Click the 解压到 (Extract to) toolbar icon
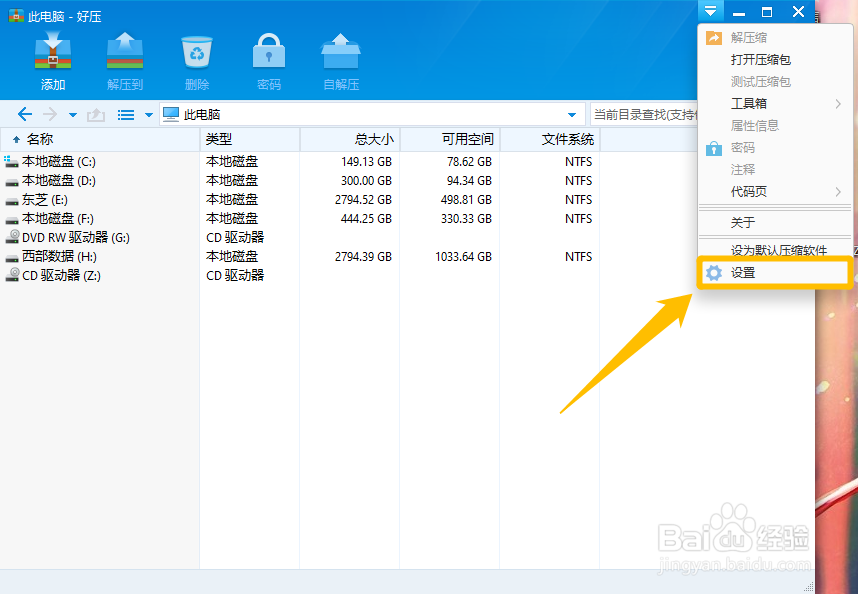The height and width of the screenshot is (594, 858). (x=125, y=51)
